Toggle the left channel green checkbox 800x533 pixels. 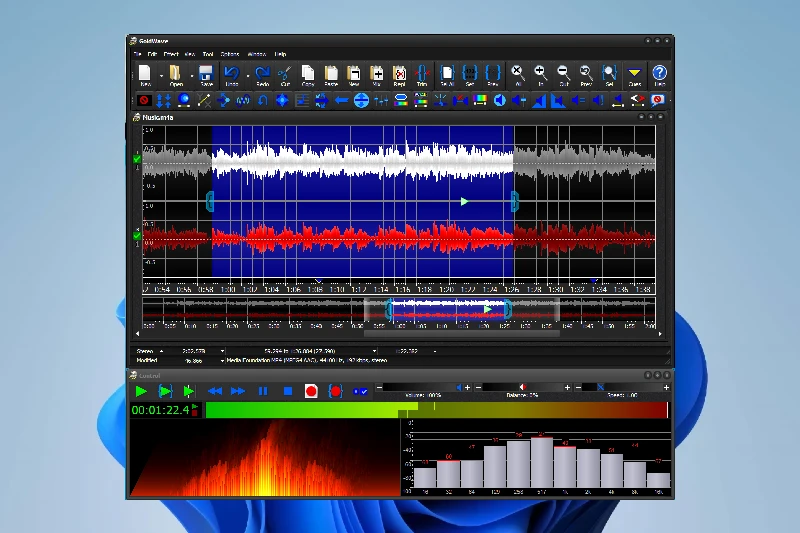[137, 159]
